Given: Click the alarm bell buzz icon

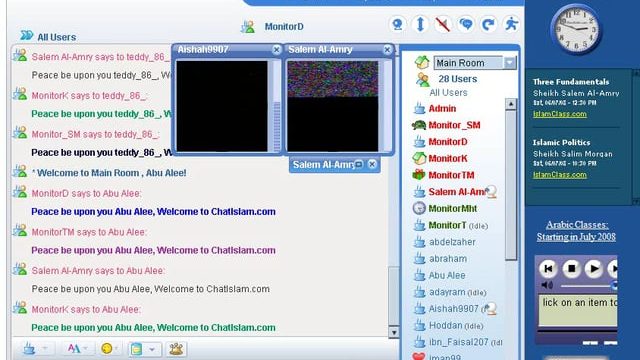Looking at the screenshot, I should pos(176,349).
